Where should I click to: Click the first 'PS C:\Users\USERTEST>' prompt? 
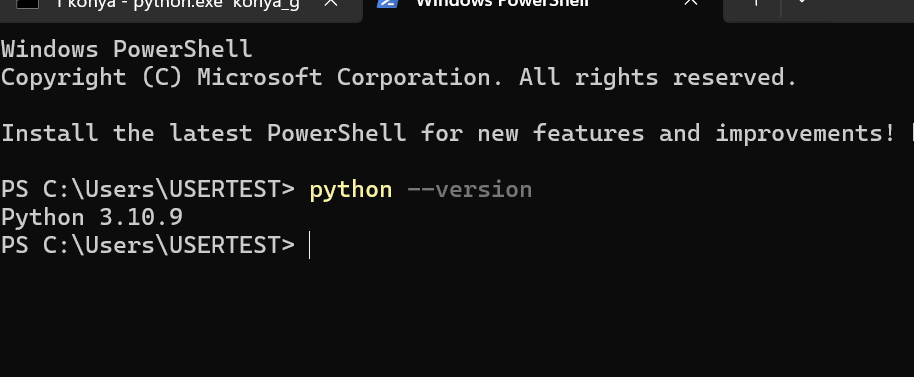(x=148, y=190)
